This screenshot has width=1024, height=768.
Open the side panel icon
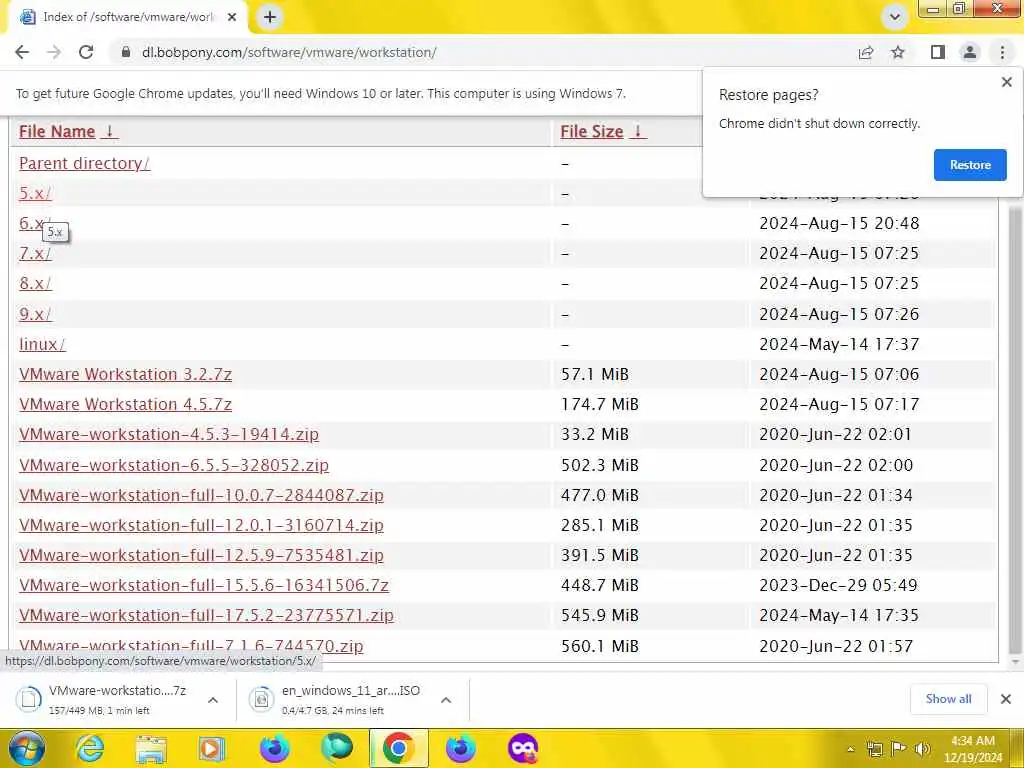(938, 52)
